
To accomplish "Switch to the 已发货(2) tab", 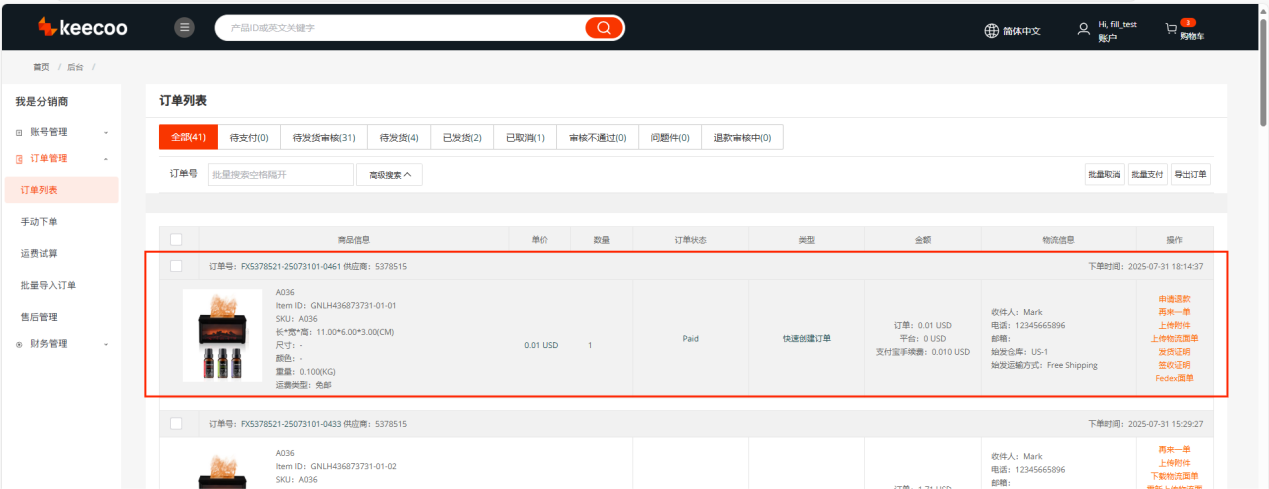I will point(462,138).
